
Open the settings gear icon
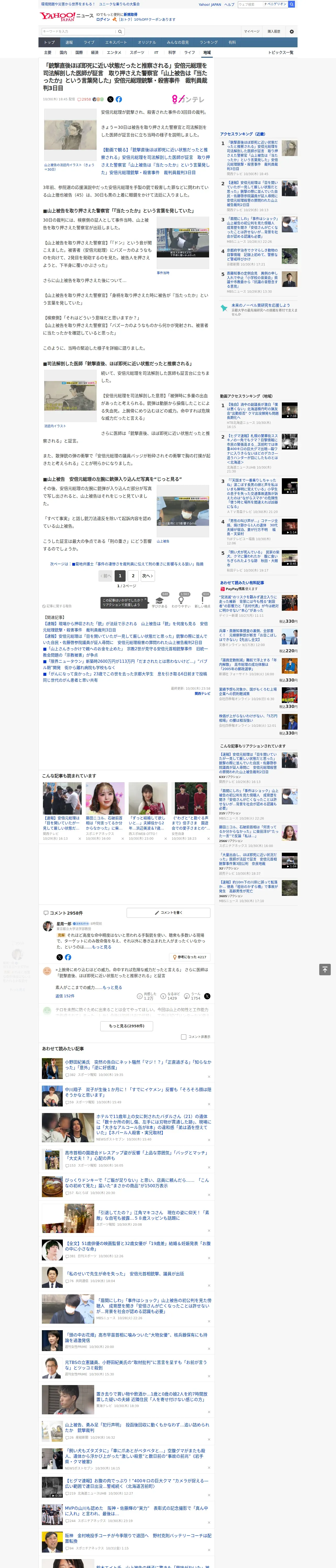292,32
